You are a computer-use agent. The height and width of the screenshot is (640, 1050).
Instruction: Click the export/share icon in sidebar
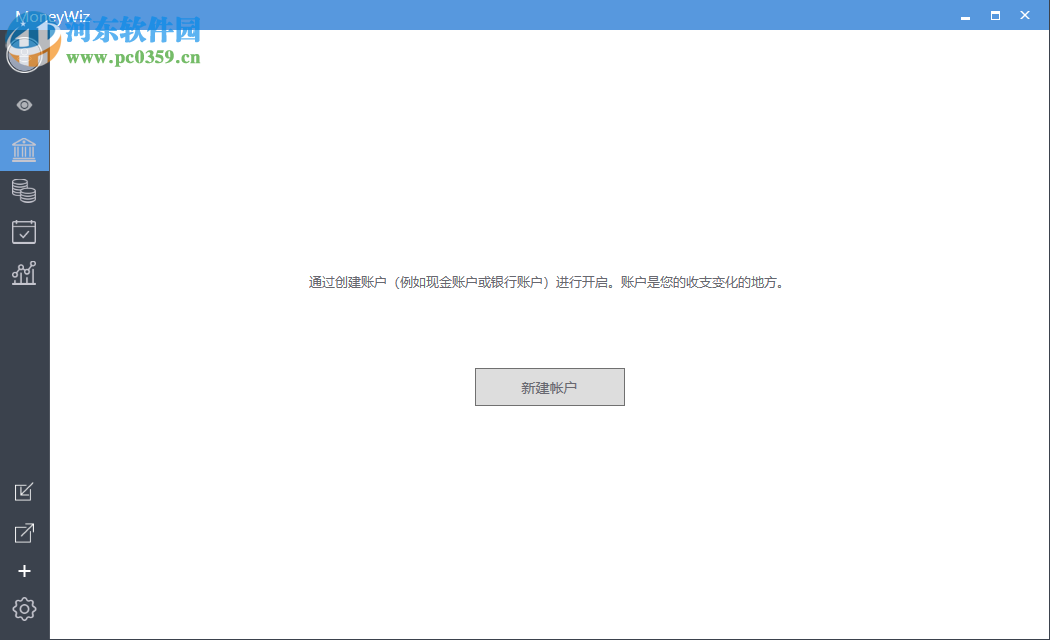[x=24, y=532]
